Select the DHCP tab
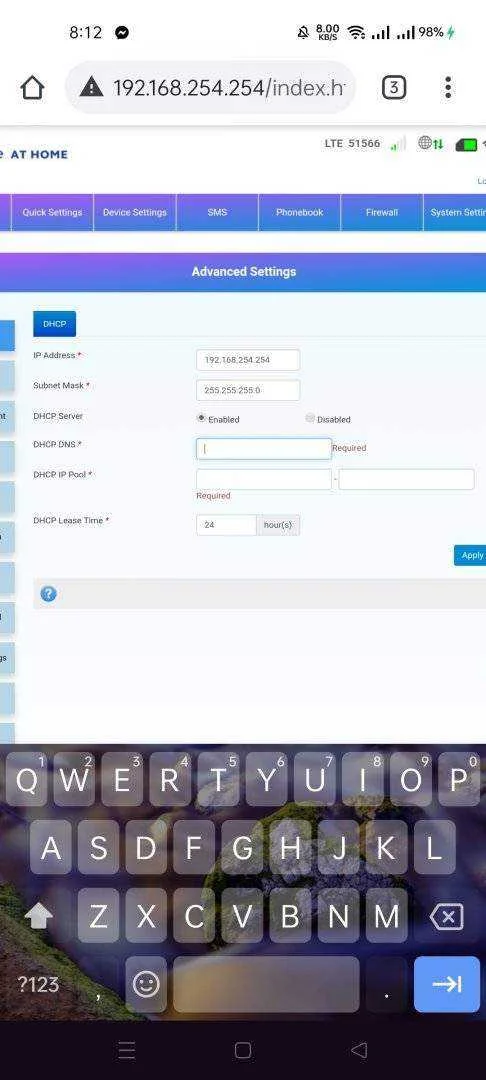The image size is (486, 1080). (x=54, y=324)
